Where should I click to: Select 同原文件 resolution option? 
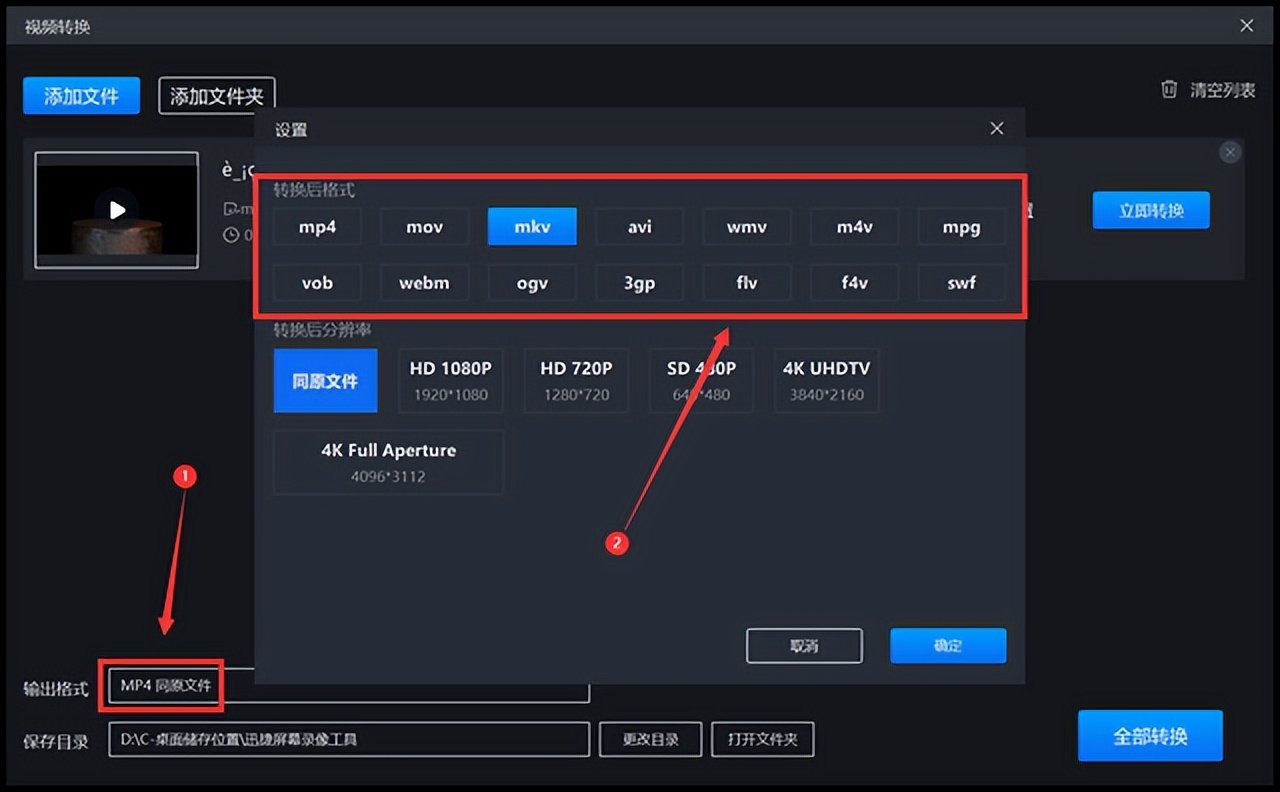tap(325, 380)
